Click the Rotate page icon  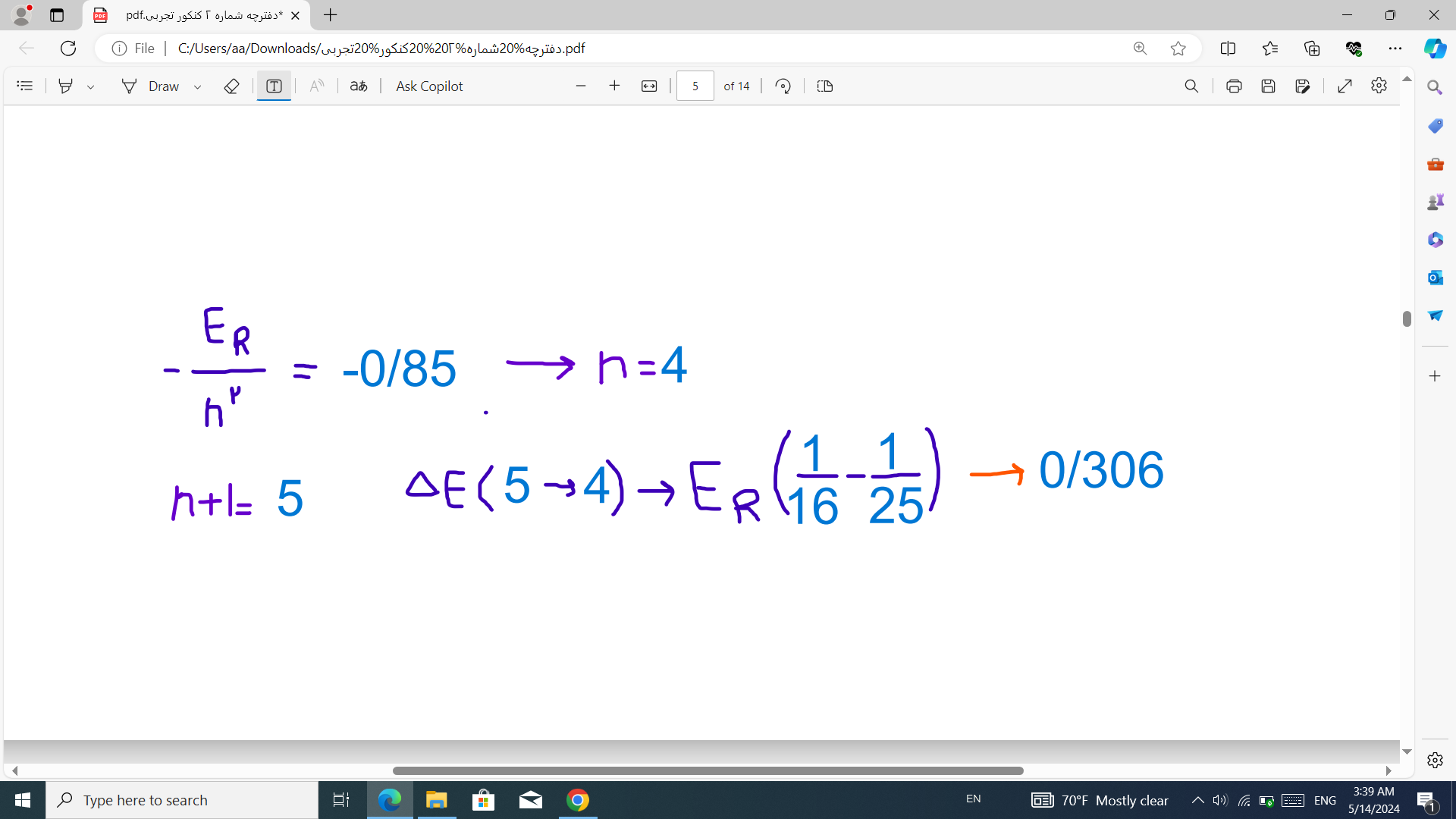click(783, 86)
